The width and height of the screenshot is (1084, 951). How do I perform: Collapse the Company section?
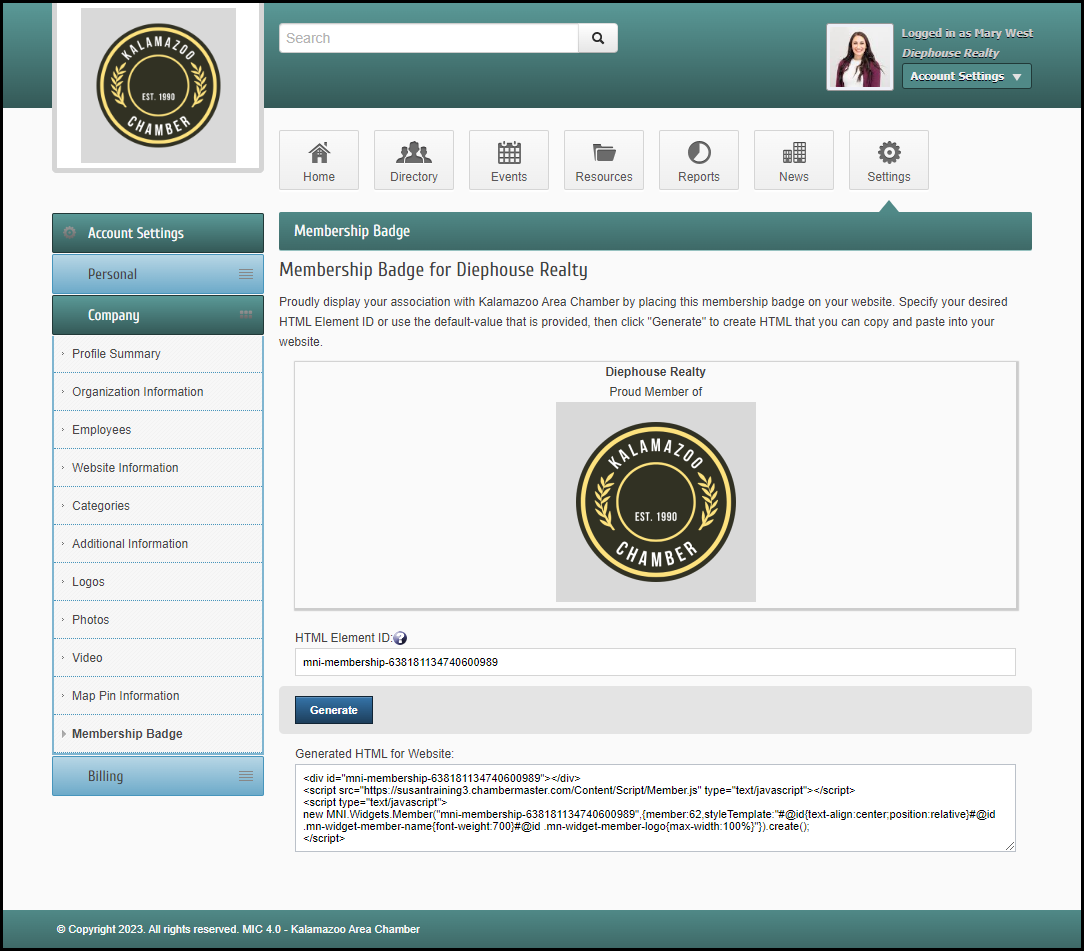pyautogui.click(x=158, y=315)
